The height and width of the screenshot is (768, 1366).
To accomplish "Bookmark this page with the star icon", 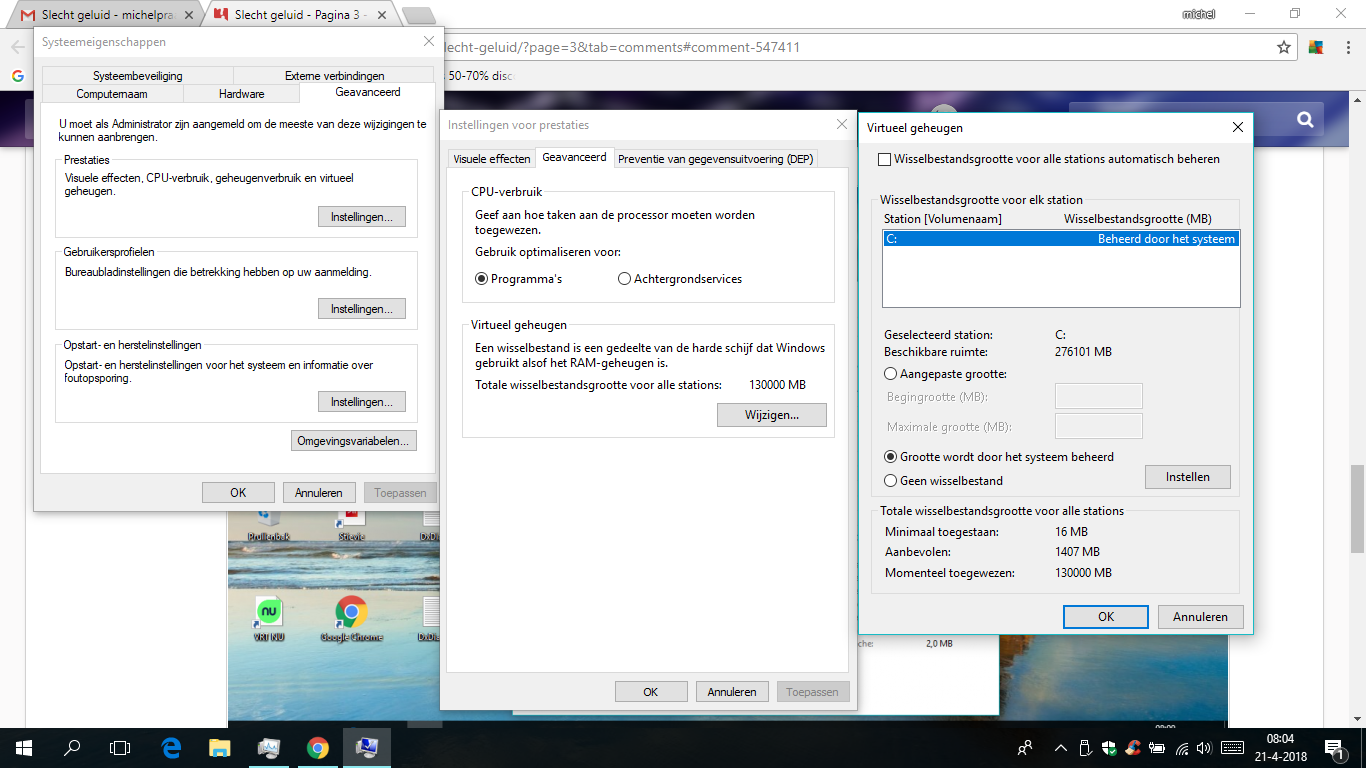I will (x=1284, y=47).
